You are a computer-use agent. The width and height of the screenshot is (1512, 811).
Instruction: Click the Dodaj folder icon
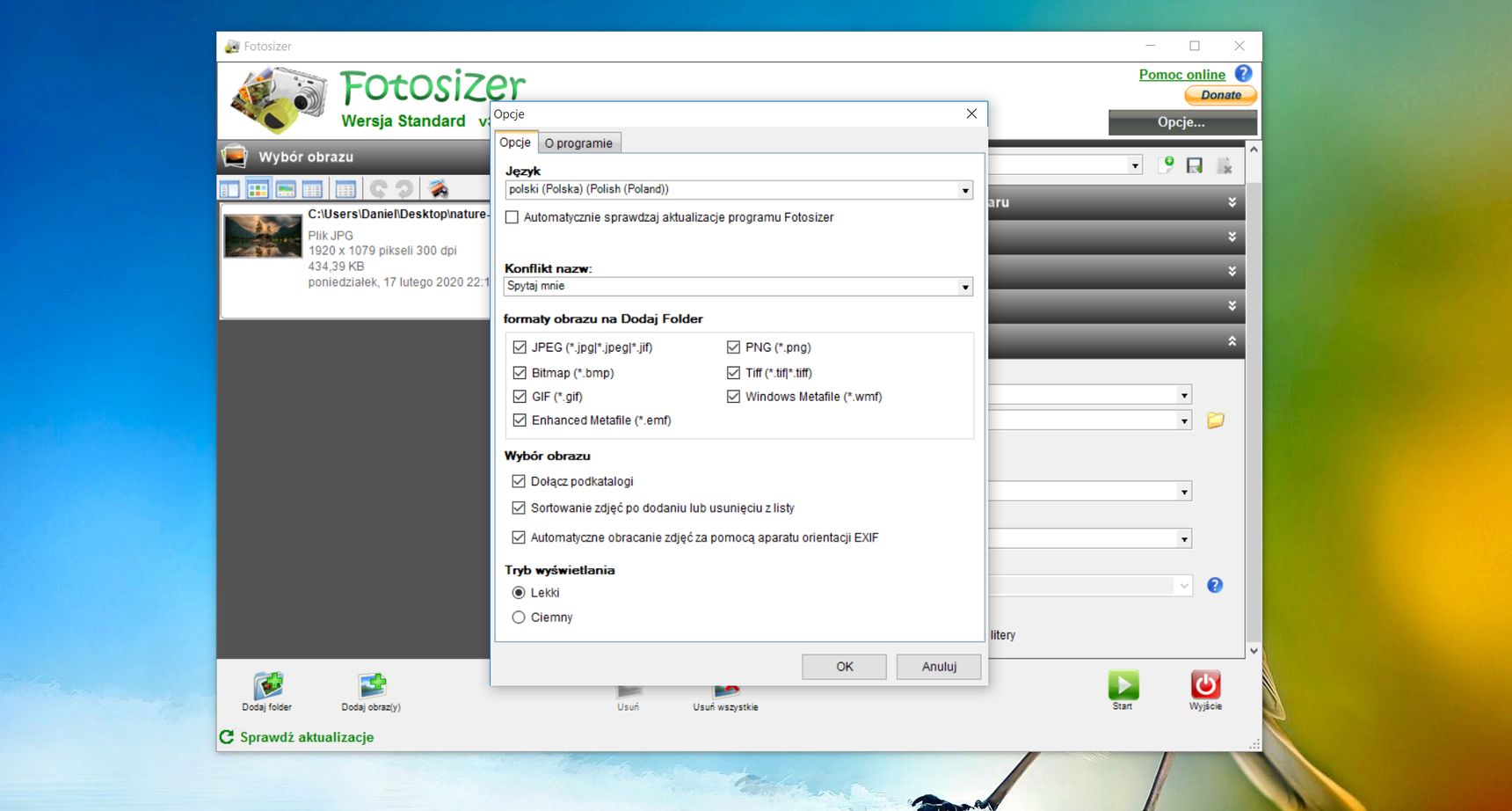268,685
